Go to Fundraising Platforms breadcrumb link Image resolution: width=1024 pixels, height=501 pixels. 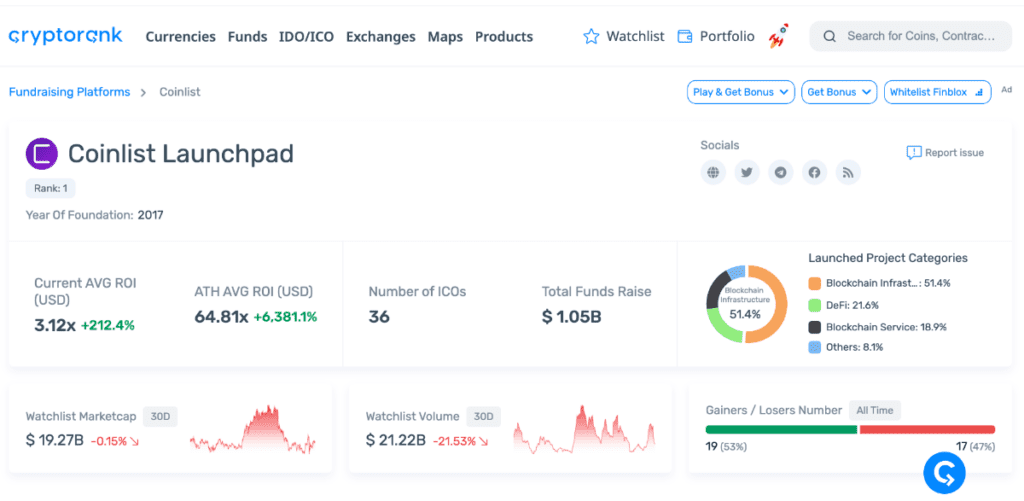[69, 92]
